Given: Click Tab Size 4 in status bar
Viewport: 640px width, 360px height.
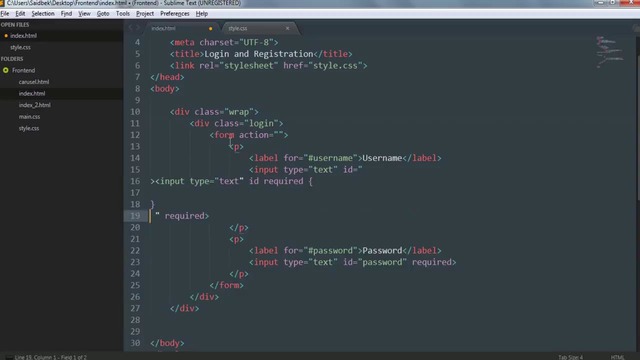Looking at the screenshot, I should tap(571, 357).
